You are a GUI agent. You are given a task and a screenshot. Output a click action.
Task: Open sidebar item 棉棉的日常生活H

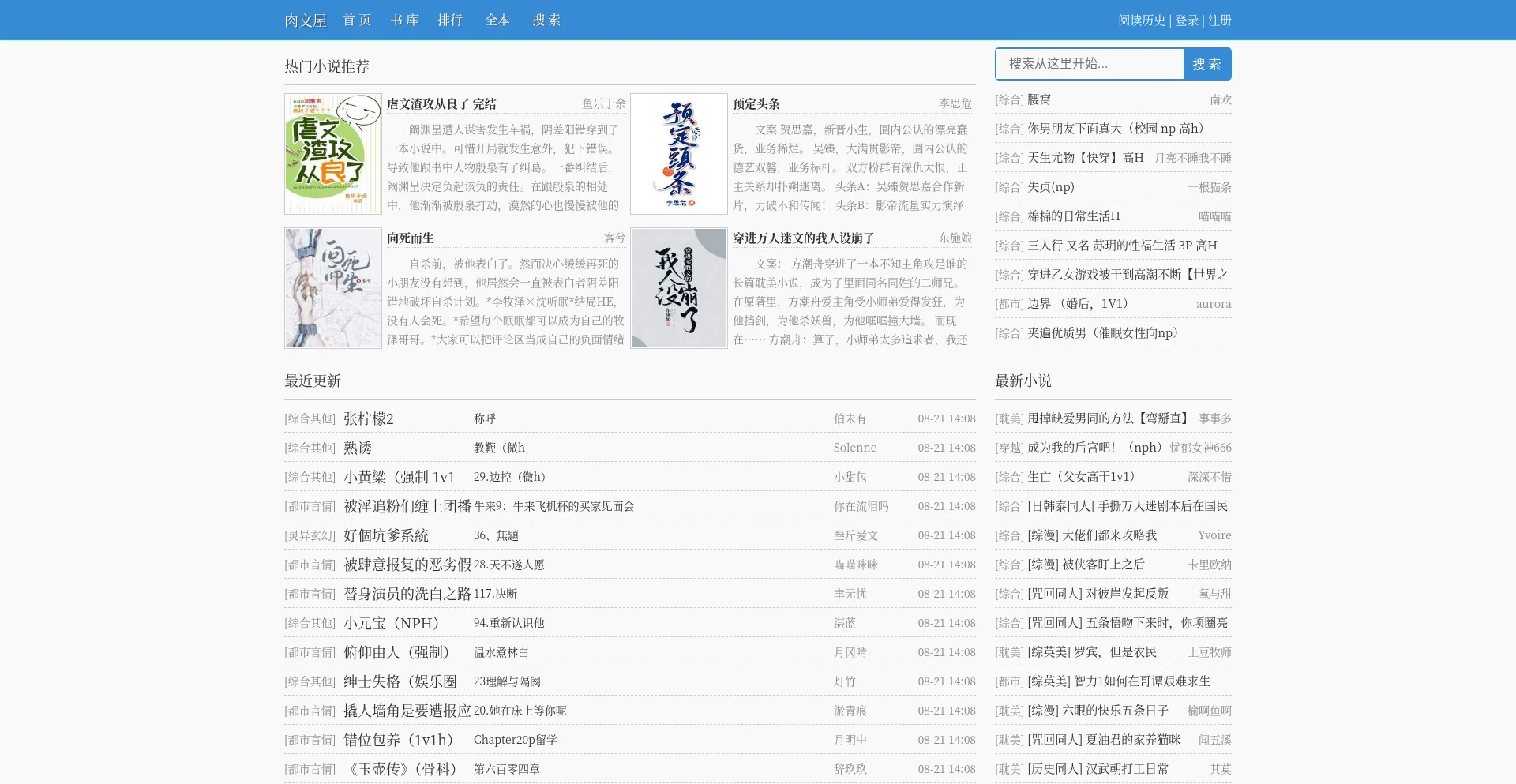[1074, 216]
